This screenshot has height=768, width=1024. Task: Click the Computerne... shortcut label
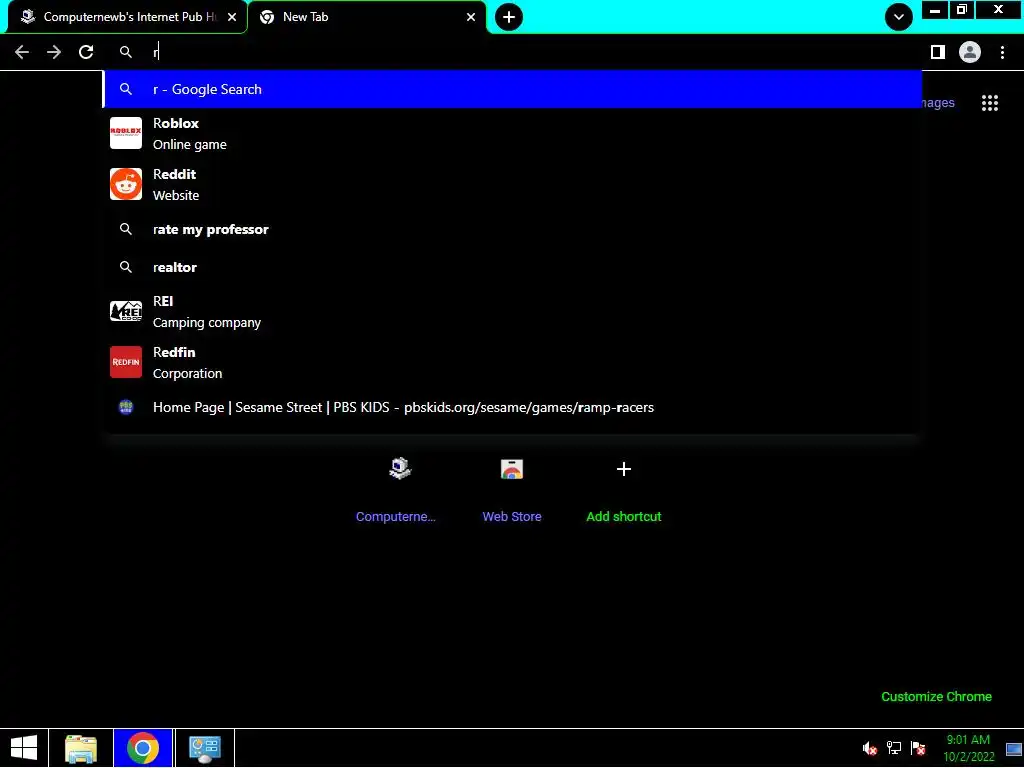(x=396, y=517)
